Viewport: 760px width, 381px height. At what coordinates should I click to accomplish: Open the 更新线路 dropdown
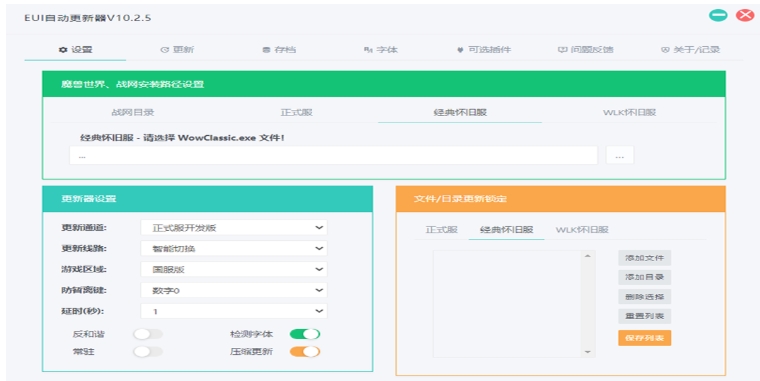(x=234, y=249)
